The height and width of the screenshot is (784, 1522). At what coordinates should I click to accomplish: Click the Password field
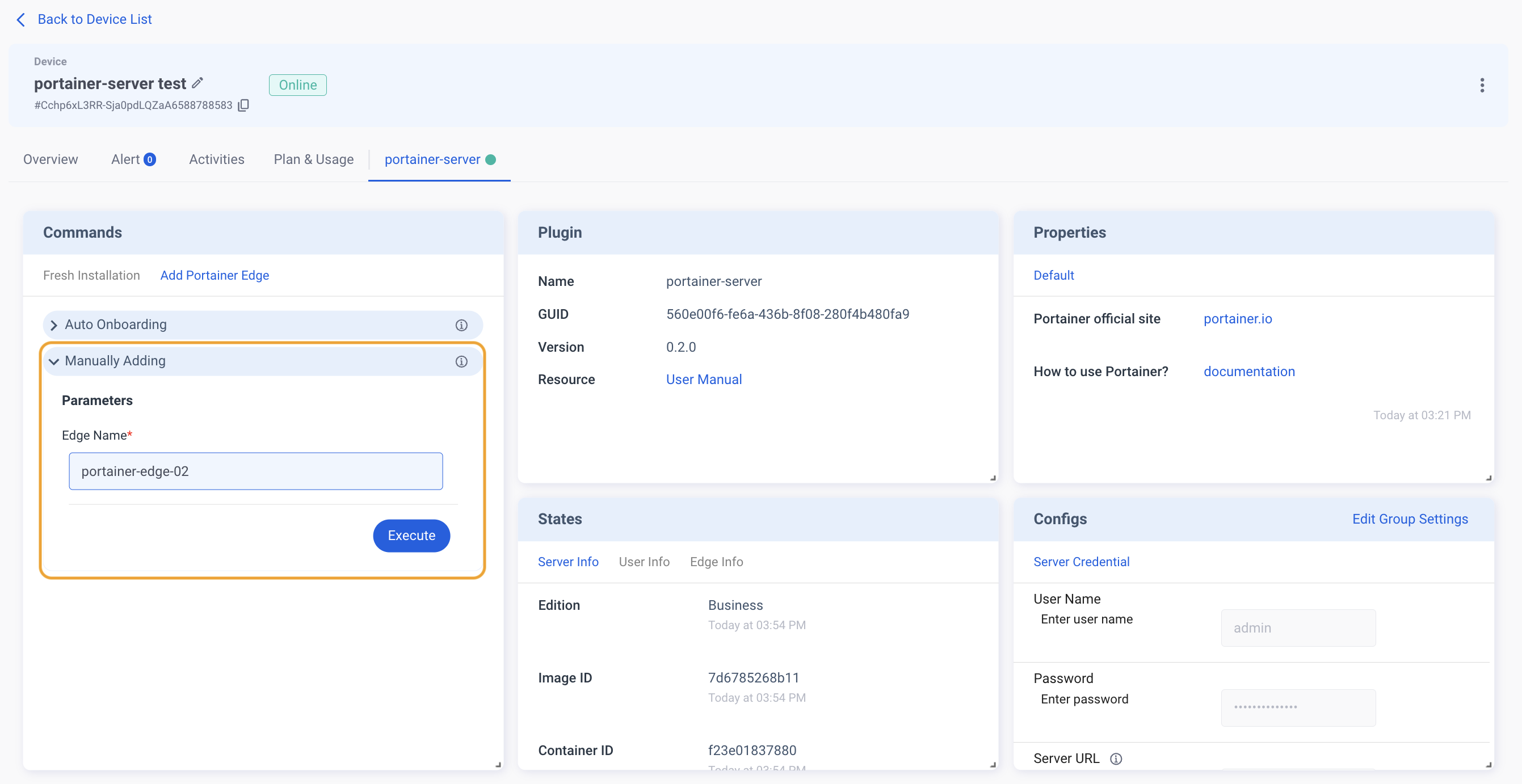[1298, 708]
